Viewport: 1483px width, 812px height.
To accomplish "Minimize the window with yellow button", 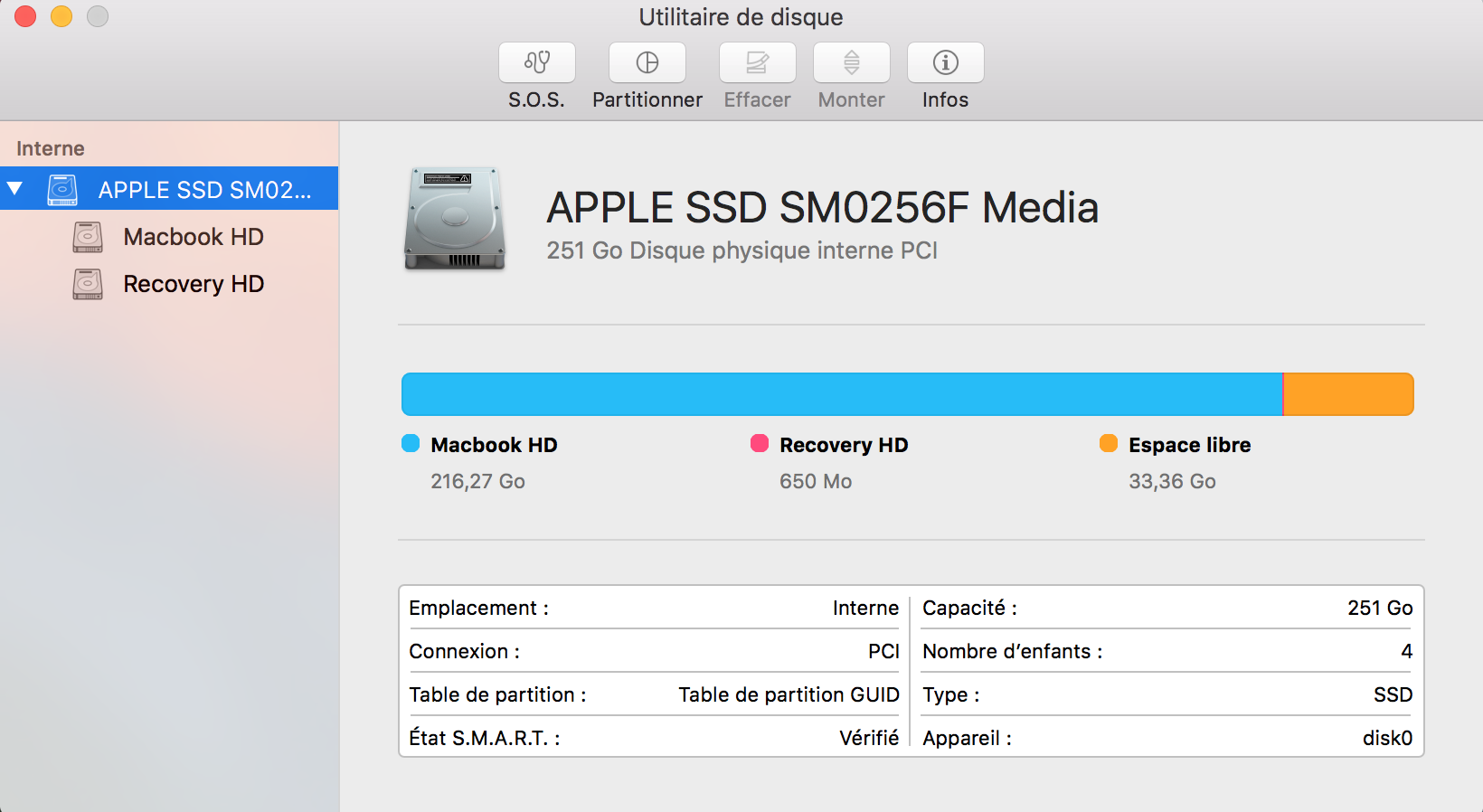I will pos(61,16).
